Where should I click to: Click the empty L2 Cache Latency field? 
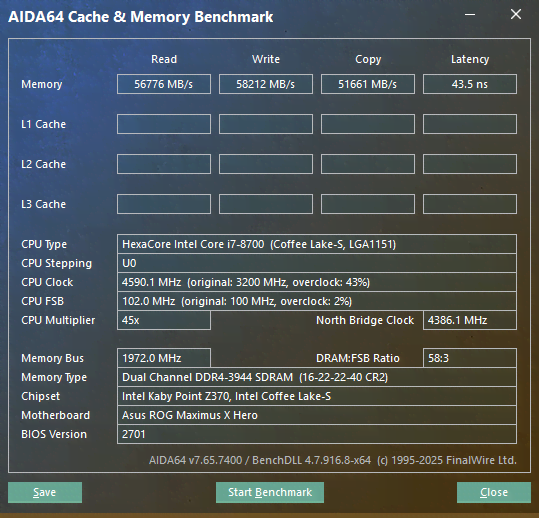click(x=470, y=164)
